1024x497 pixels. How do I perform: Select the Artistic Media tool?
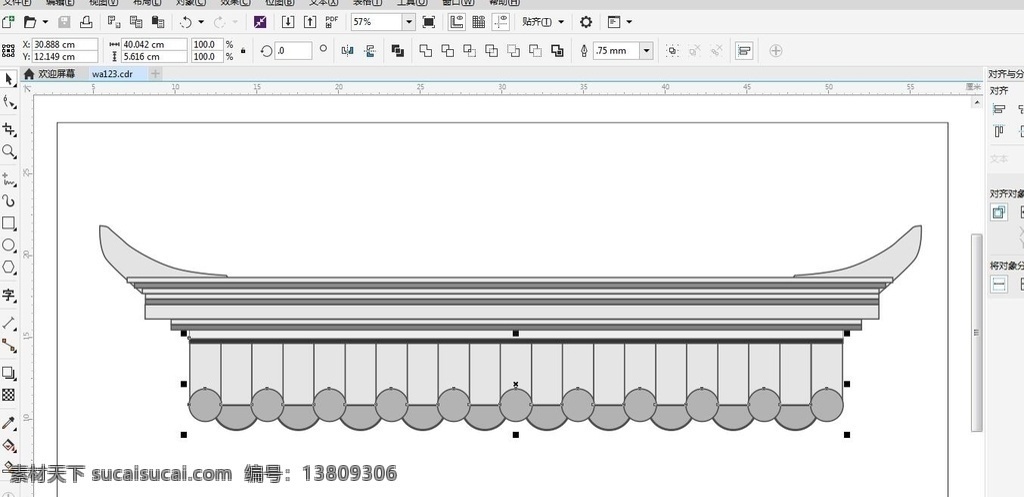[8, 200]
